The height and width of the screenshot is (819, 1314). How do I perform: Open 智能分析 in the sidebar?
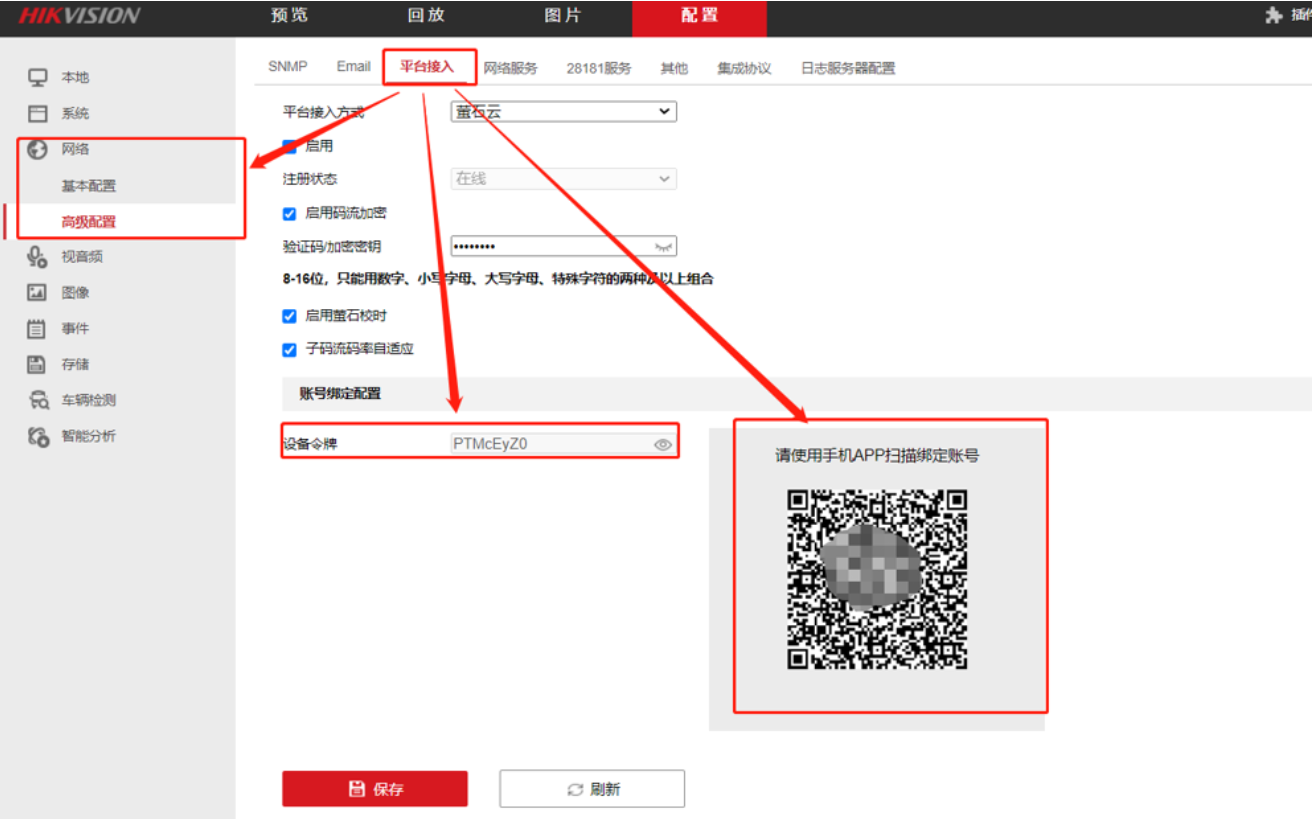pyautogui.click(x=89, y=436)
